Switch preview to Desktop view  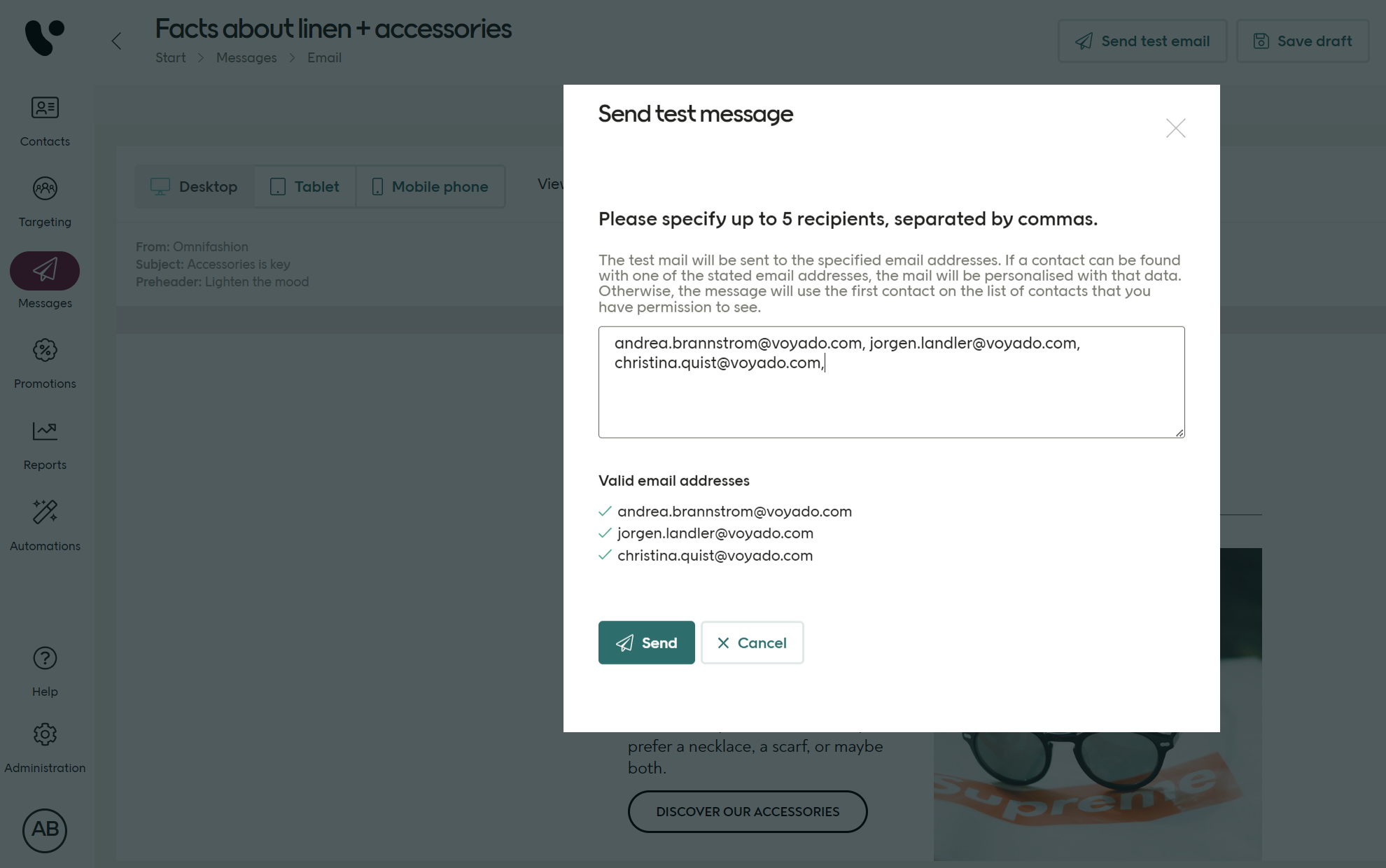point(194,186)
